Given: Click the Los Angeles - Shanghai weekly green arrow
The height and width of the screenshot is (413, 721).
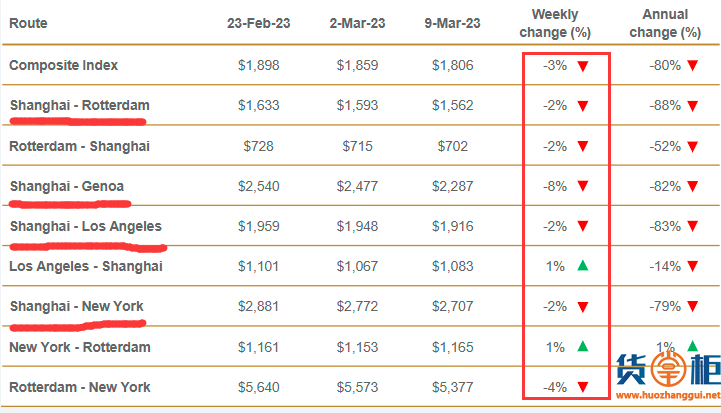Looking at the screenshot, I should [582, 266].
